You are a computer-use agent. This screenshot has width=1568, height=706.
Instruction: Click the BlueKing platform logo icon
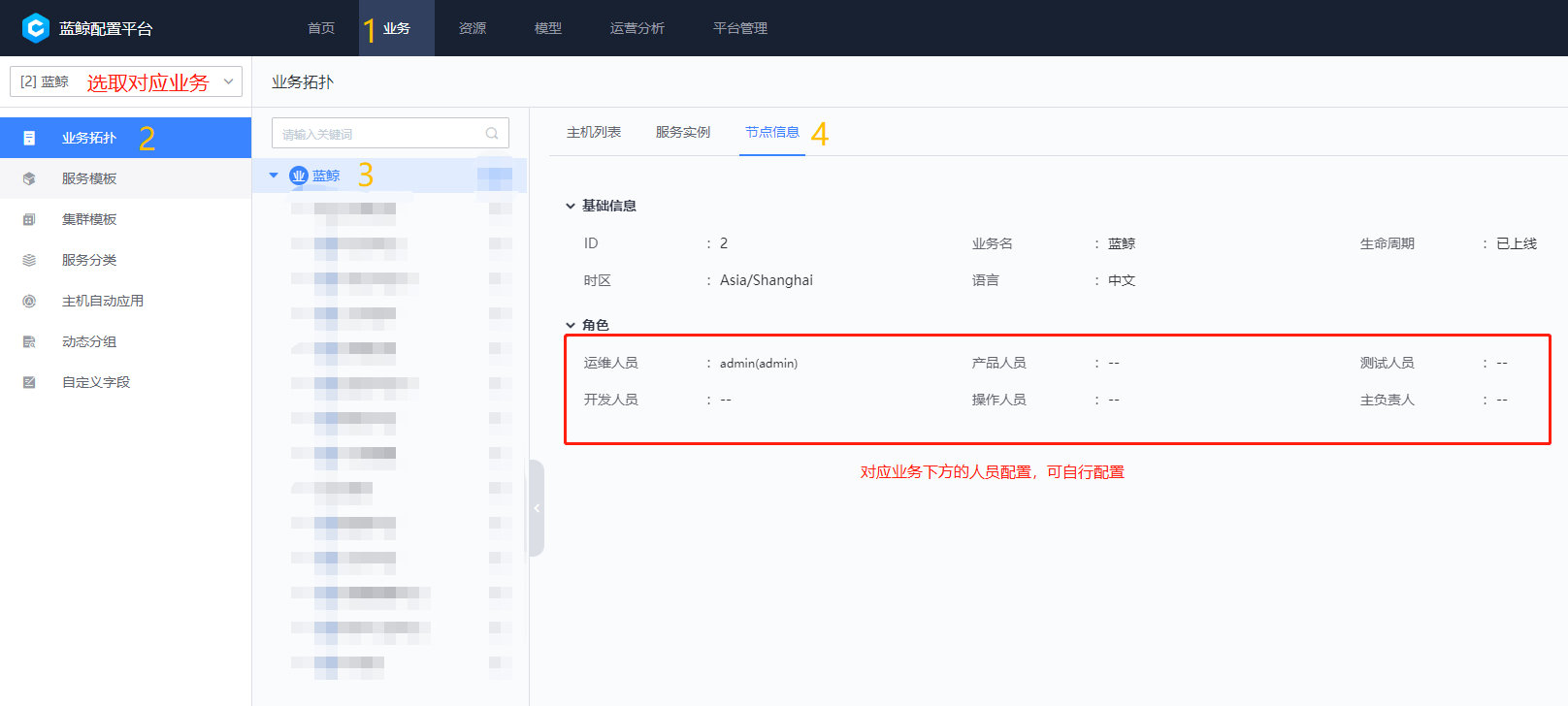[36, 28]
